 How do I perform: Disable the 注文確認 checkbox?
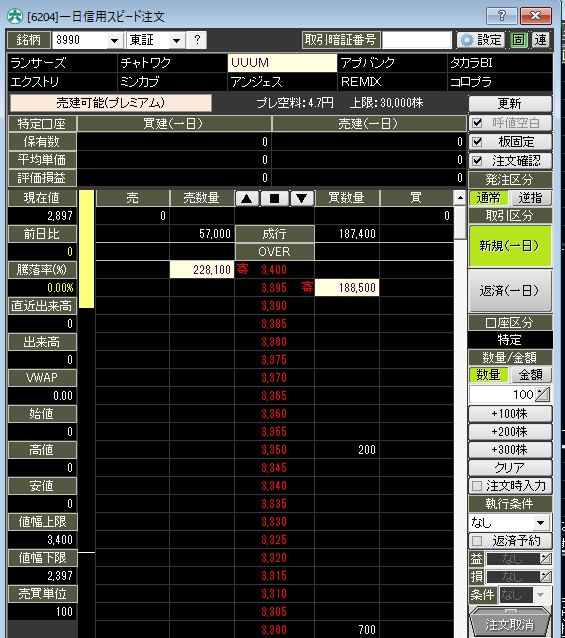pos(478,161)
